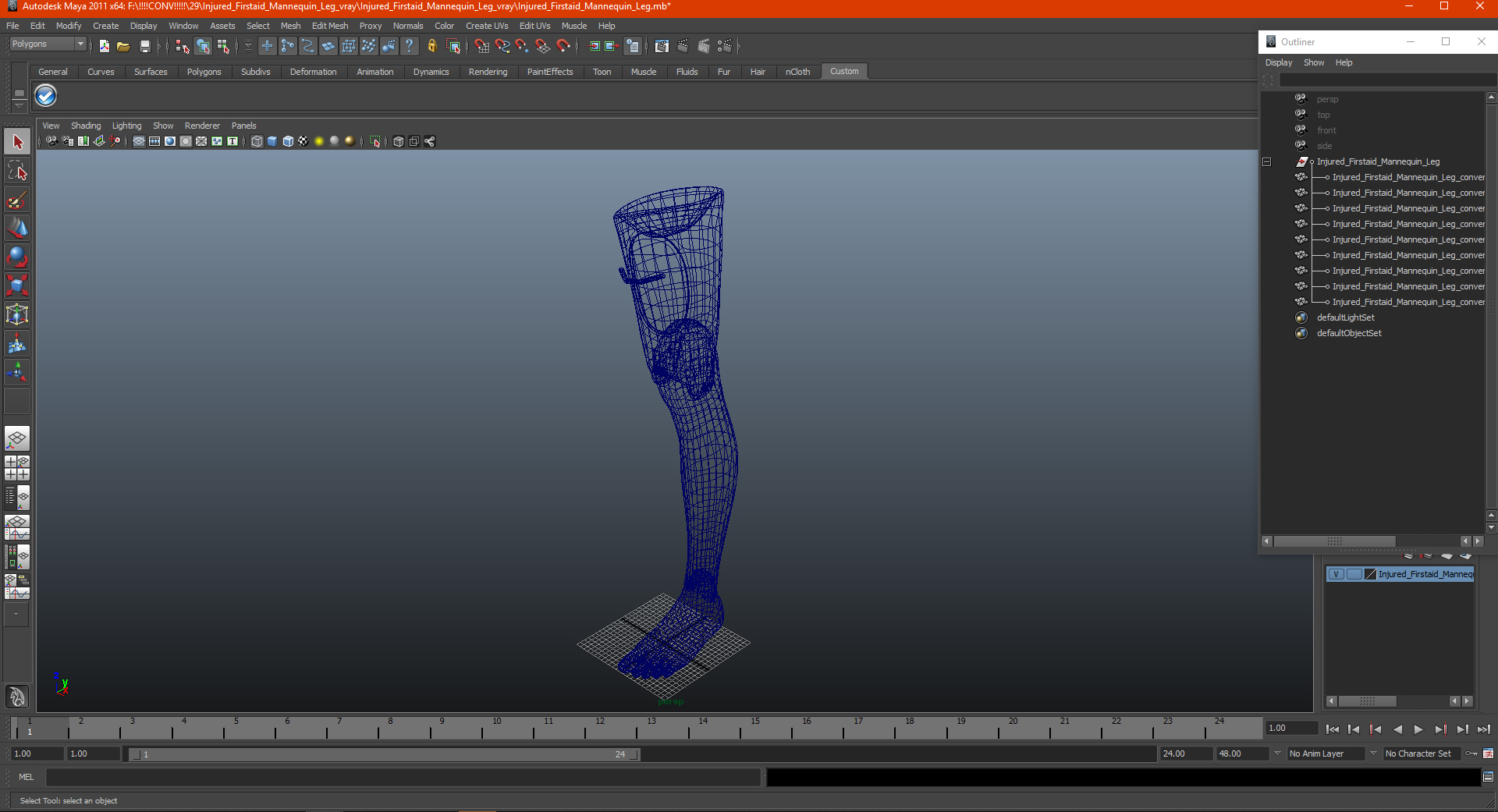Toggle Smooth shade all blue cube

click(272, 141)
